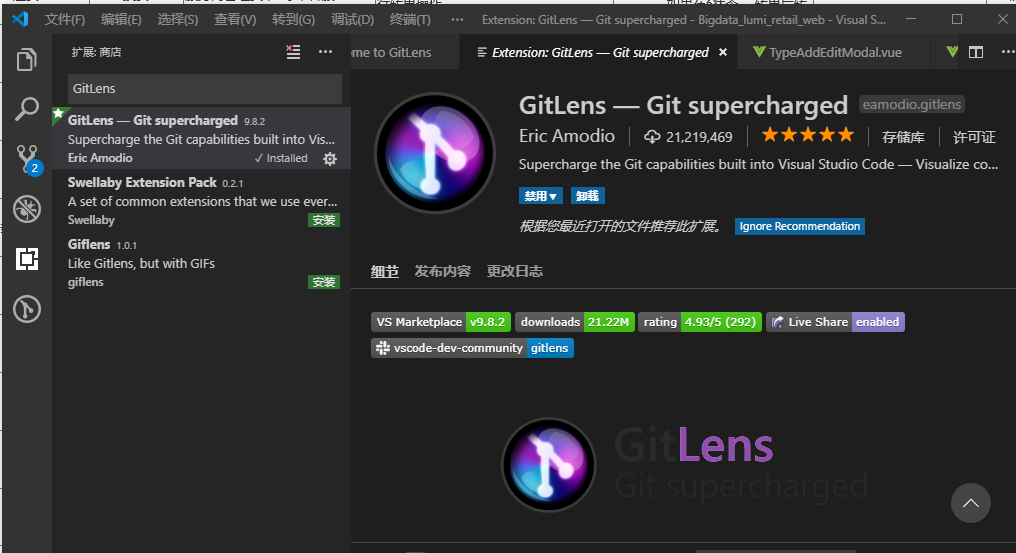Open the 终端(T) menu
1016x553 pixels.
(410, 19)
